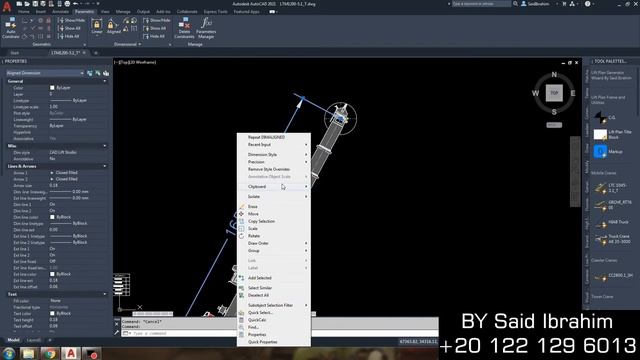This screenshot has width=640, height=360.
Task: Expand the Dimensional ribbon panel dropdown
Action: tap(128, 44)
